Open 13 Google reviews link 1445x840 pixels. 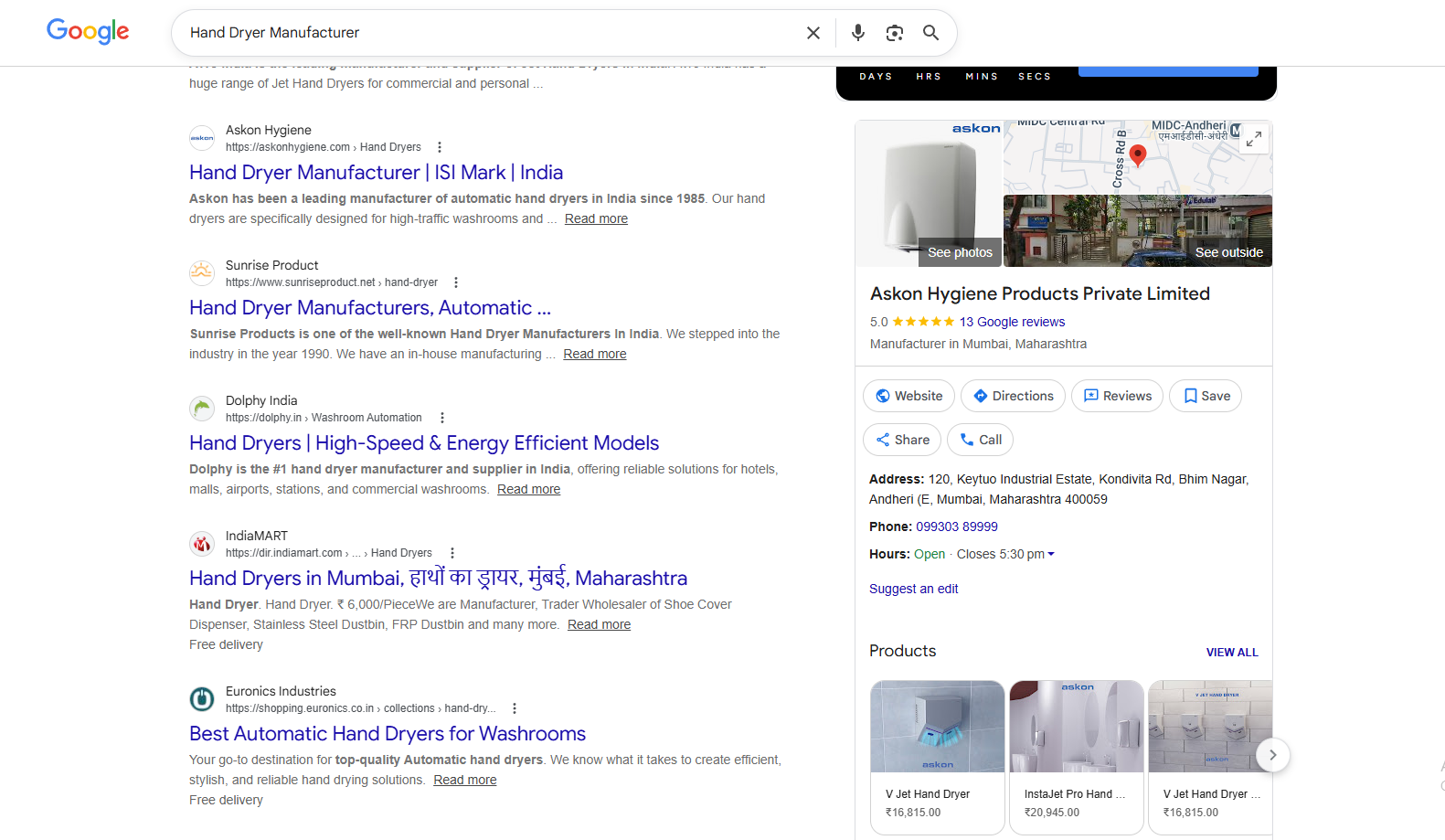click(1012, 322)
